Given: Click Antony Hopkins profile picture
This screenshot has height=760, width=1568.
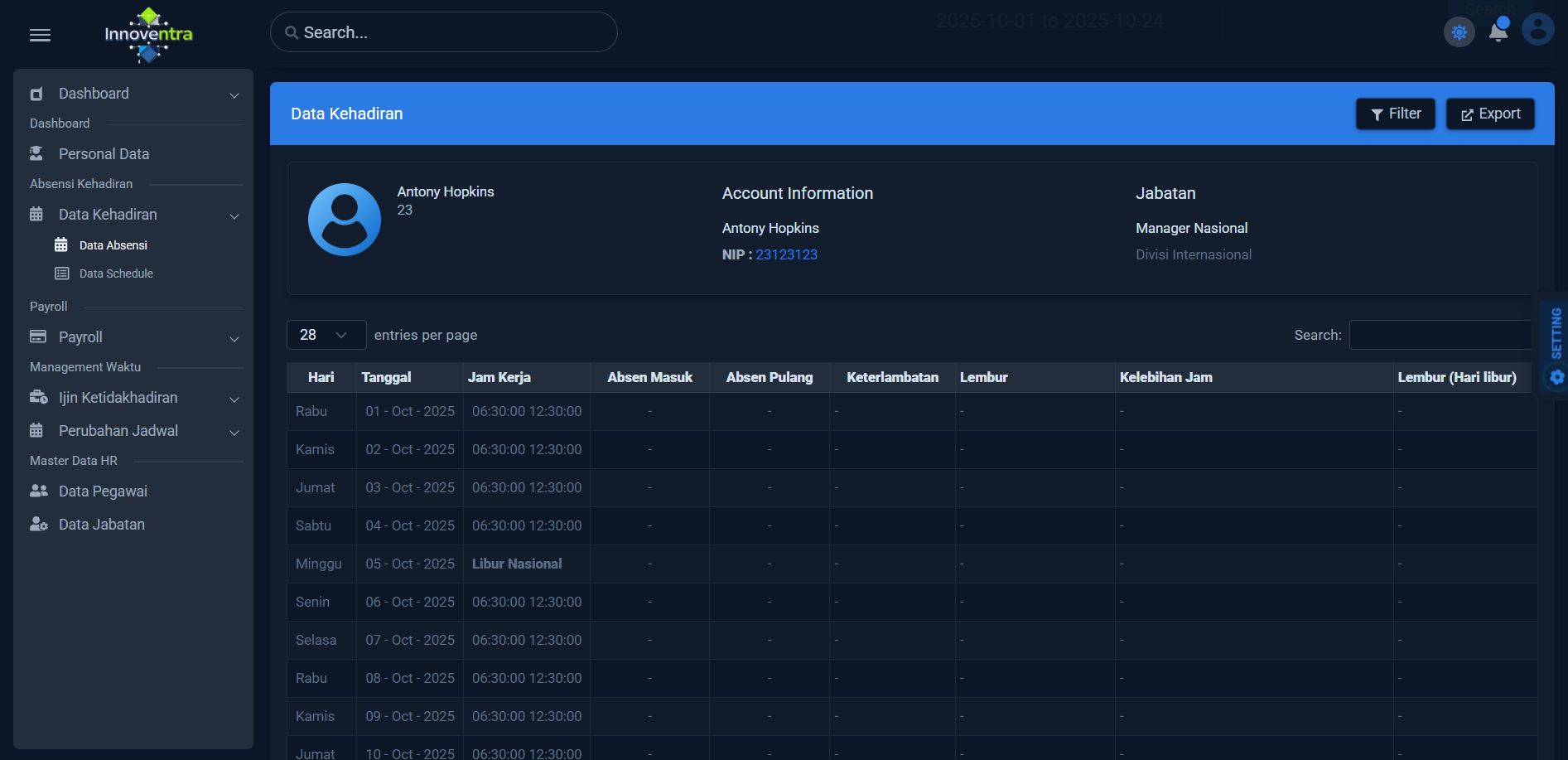Looking at the screenshot, I should [x=345, y=220].
